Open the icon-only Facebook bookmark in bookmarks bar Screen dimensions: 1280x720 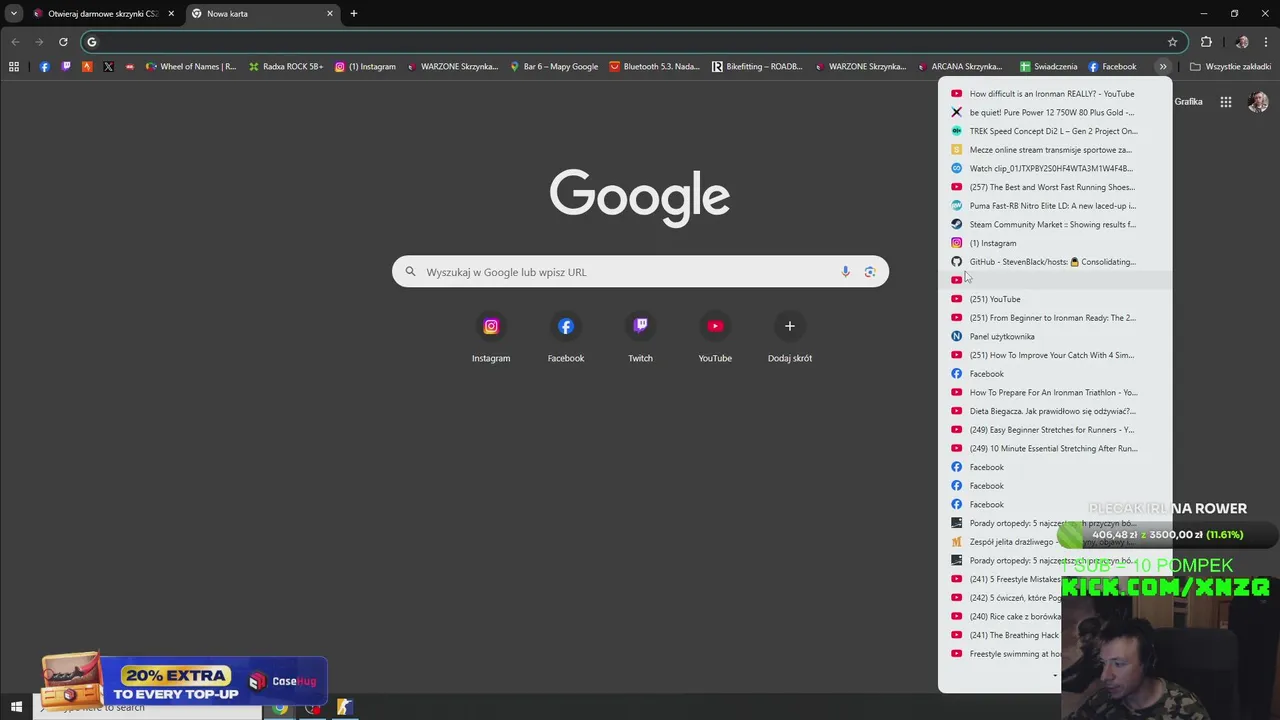[44, 67]
